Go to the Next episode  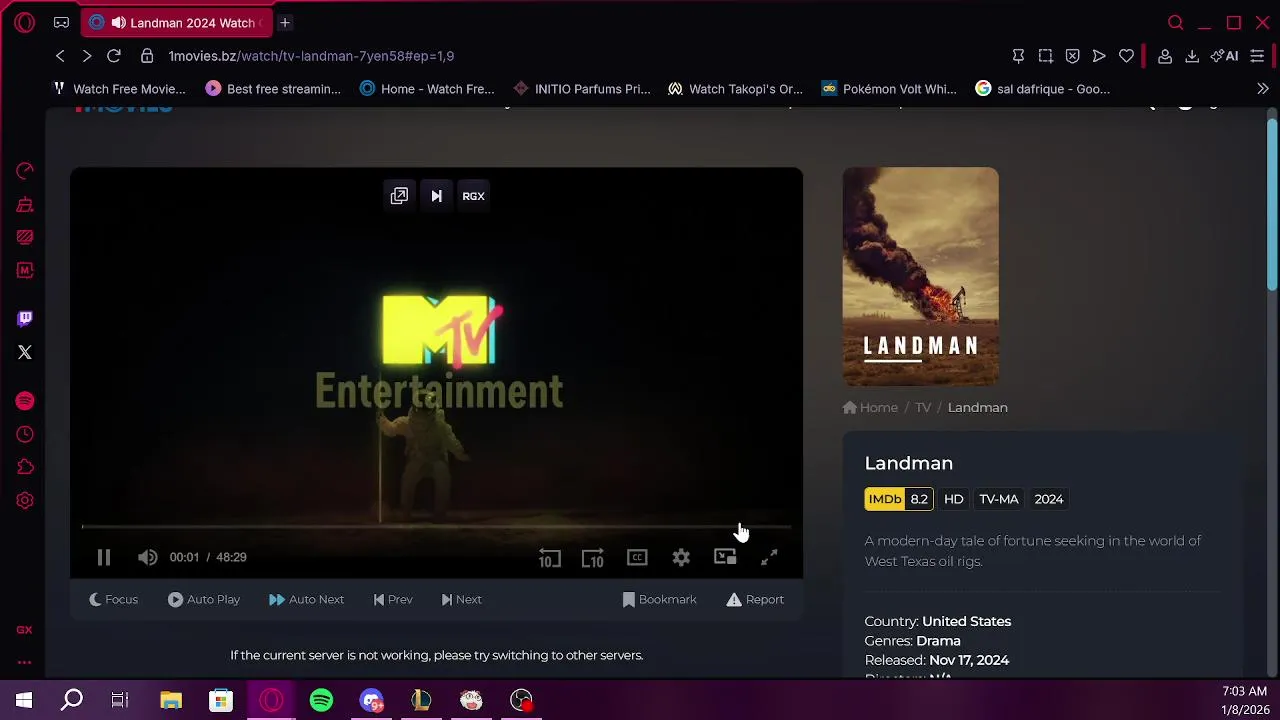coord(461,599)
